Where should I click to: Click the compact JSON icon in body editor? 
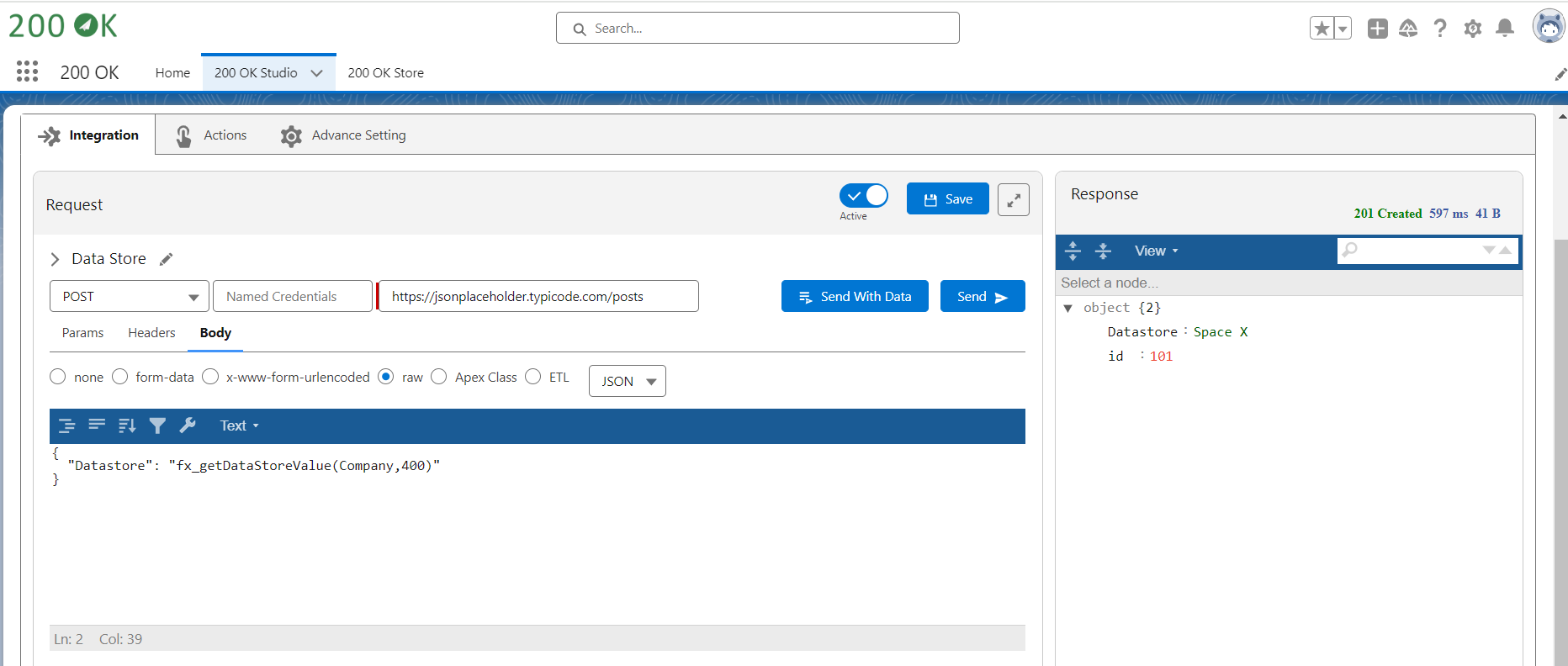click(x=97, y=425)
